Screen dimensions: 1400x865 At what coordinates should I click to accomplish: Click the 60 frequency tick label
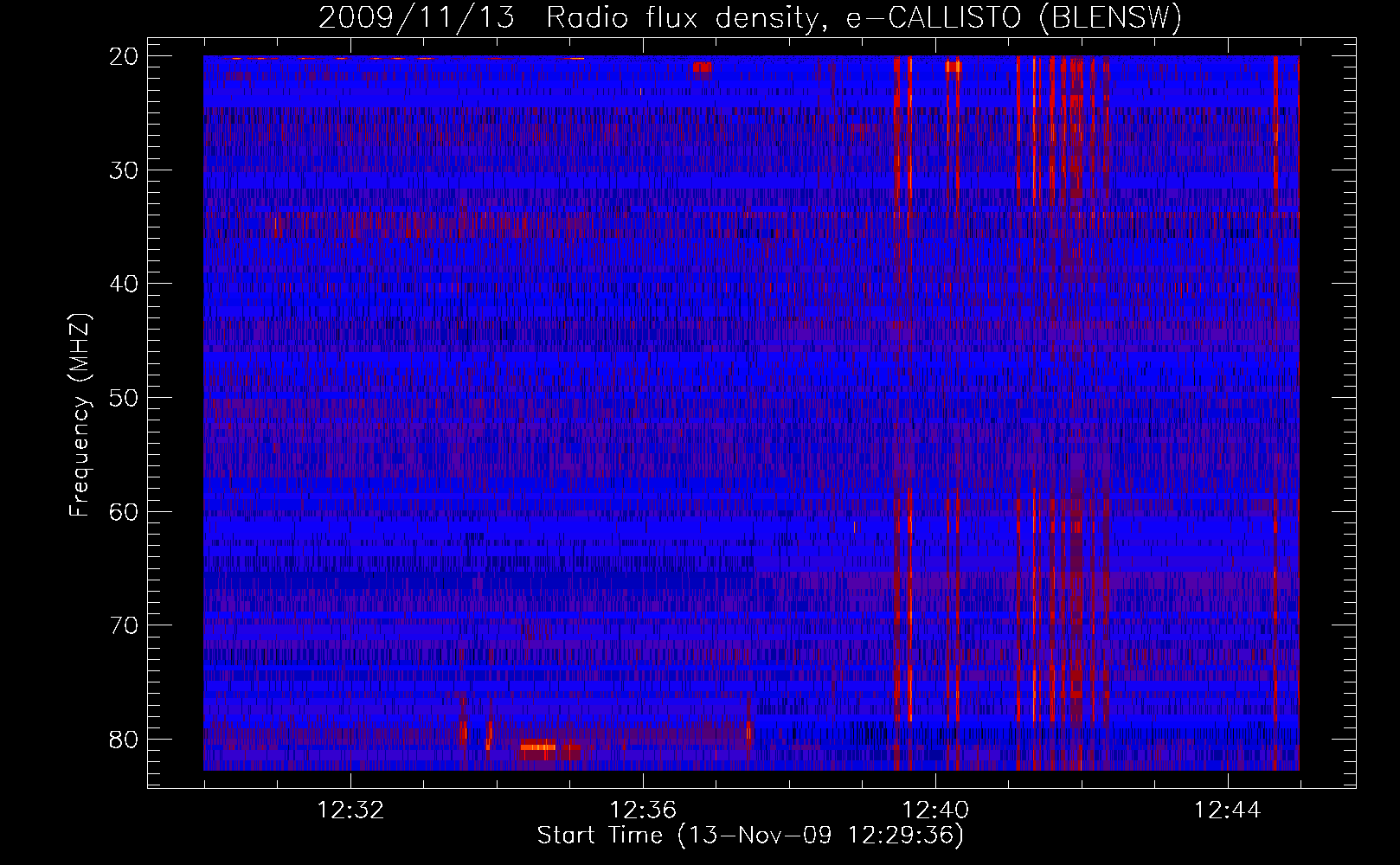tap(125, 512)
